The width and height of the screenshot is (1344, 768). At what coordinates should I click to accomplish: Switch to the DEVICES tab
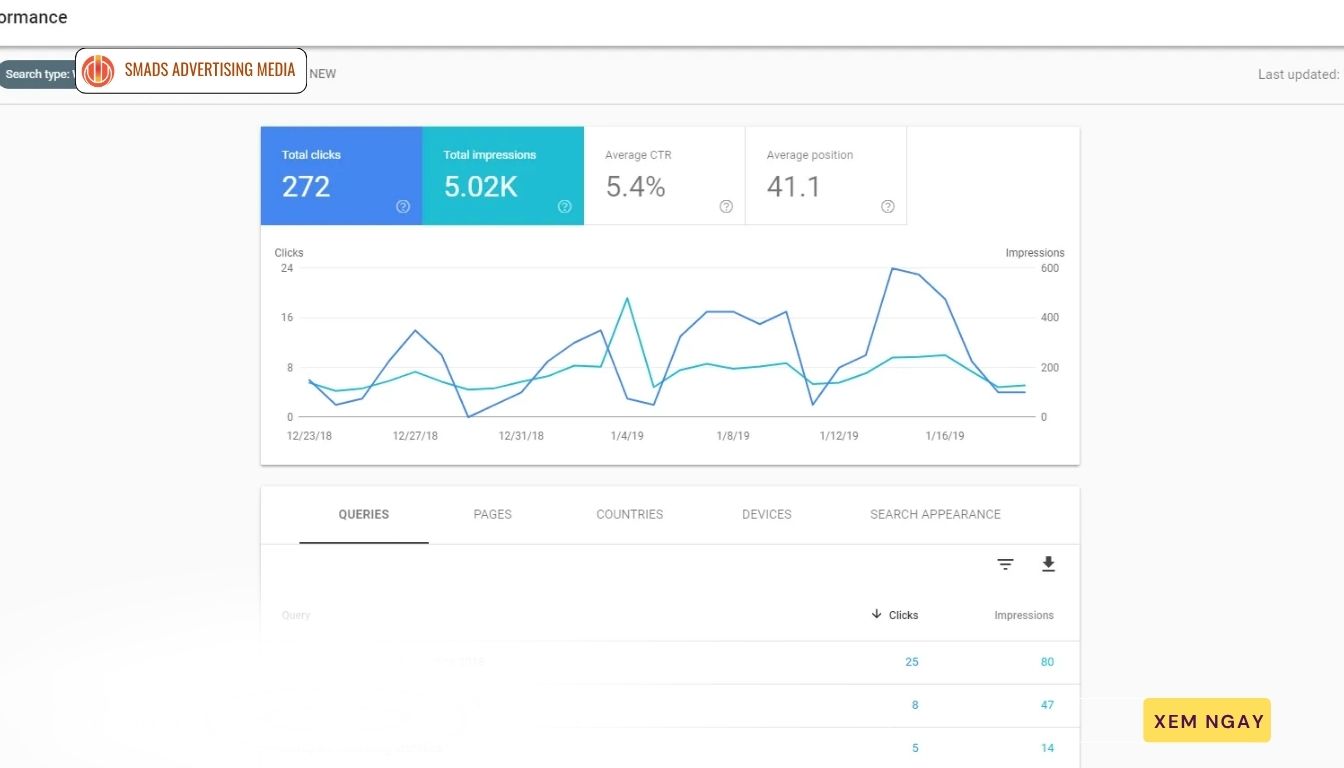coord(766,514)
